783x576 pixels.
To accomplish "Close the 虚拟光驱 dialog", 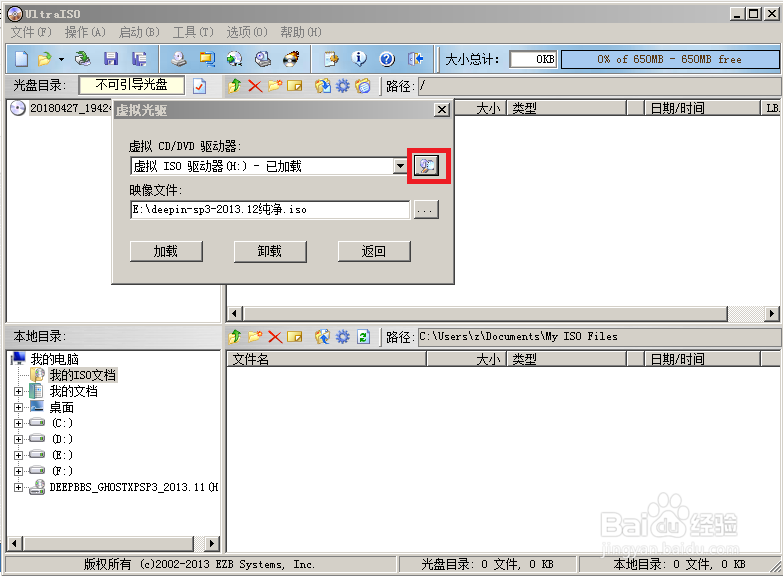I will (x=442, y=109).
